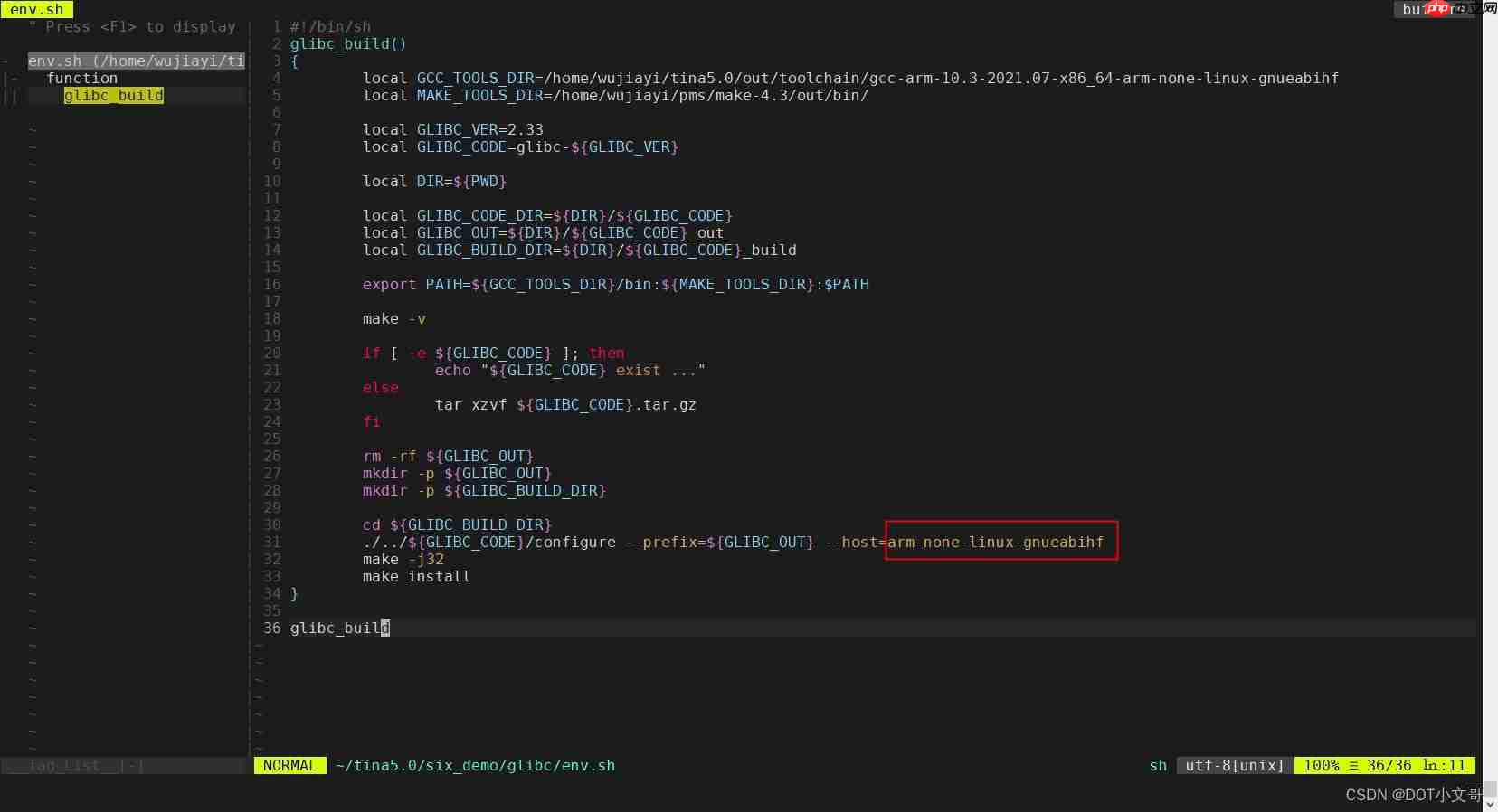
Task: Click 'mkdir -p ${GLIBC_OUT}' on line 27
Action: [x=457, y=473]
